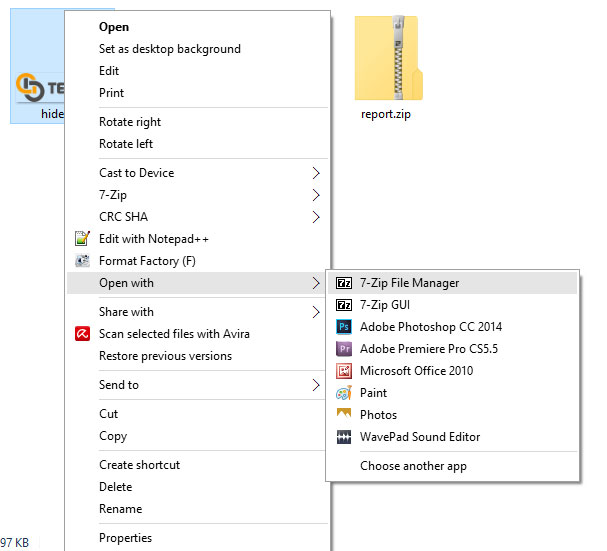Choose Delete in the context menu
The width and height of the screenshot is (607, 551).
[197, 487]
